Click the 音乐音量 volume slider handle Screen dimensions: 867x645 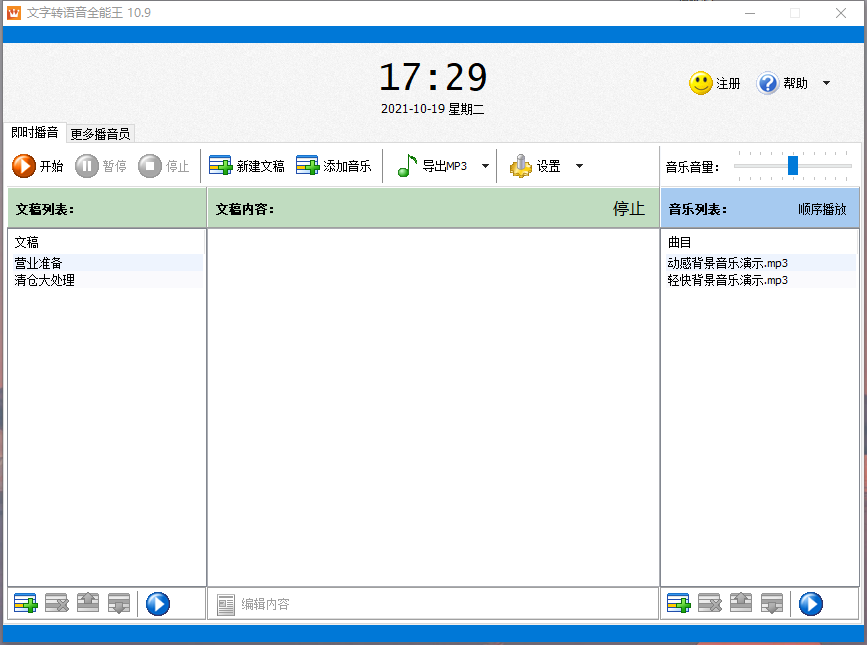coord(793,165)
